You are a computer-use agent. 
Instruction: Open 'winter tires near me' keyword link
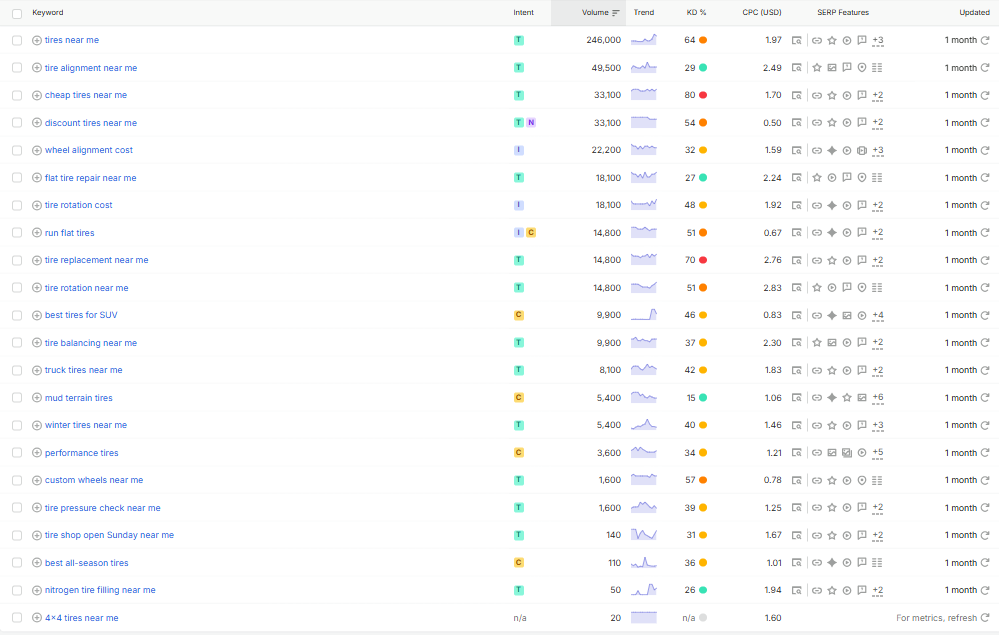(86, 425)
